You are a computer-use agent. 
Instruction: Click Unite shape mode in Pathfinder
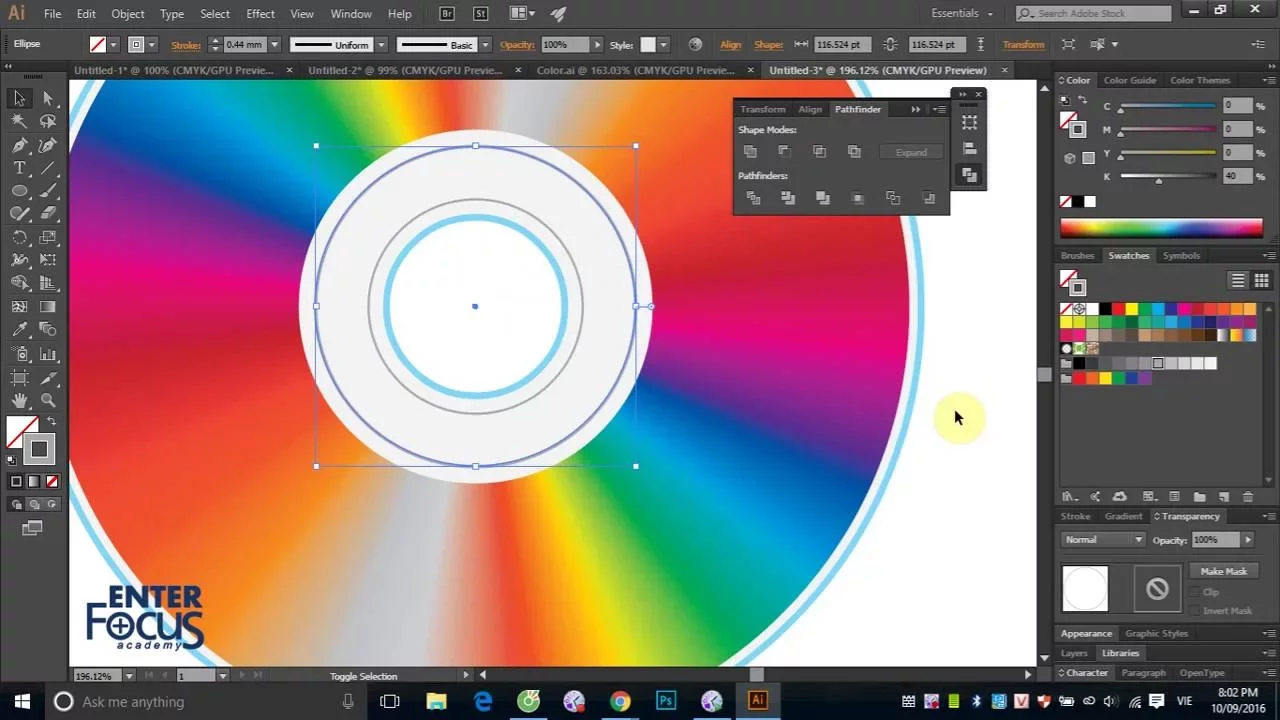[750, 152]
